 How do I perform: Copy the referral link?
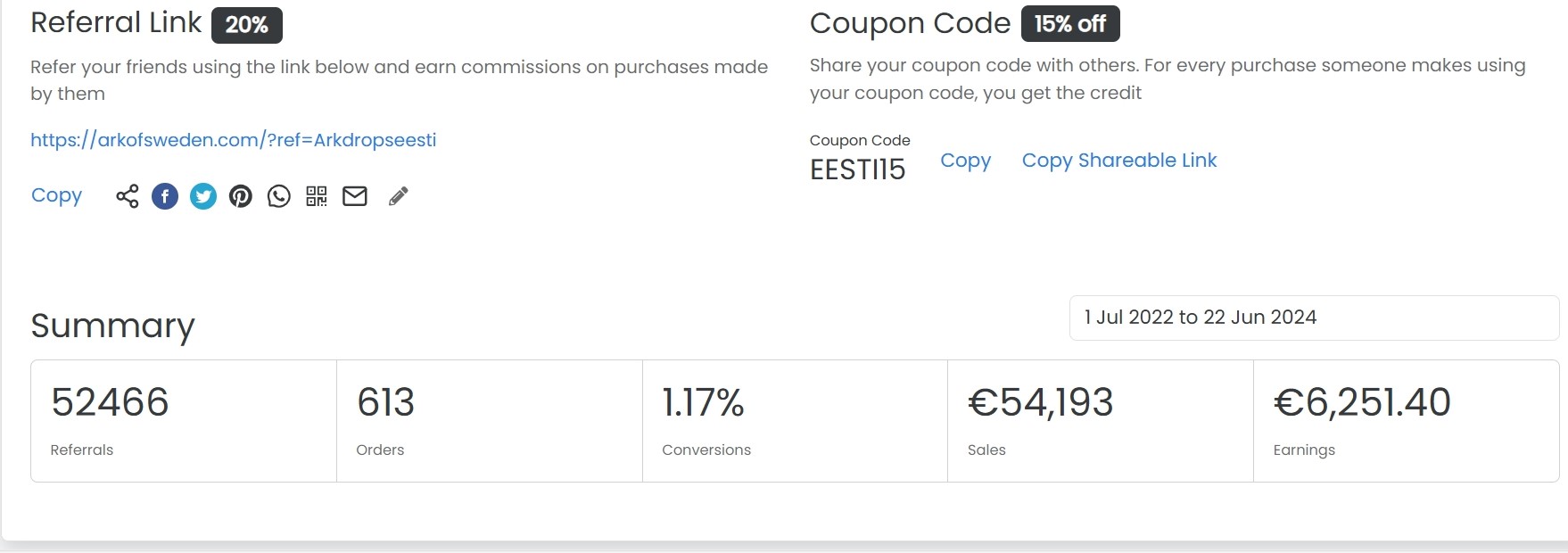pyautogui.click(x=56, y=195)
